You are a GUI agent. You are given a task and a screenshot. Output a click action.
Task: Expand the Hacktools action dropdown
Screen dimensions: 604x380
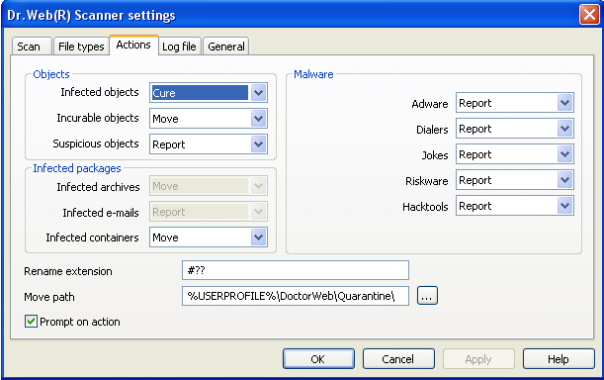(x=515, y=206)
